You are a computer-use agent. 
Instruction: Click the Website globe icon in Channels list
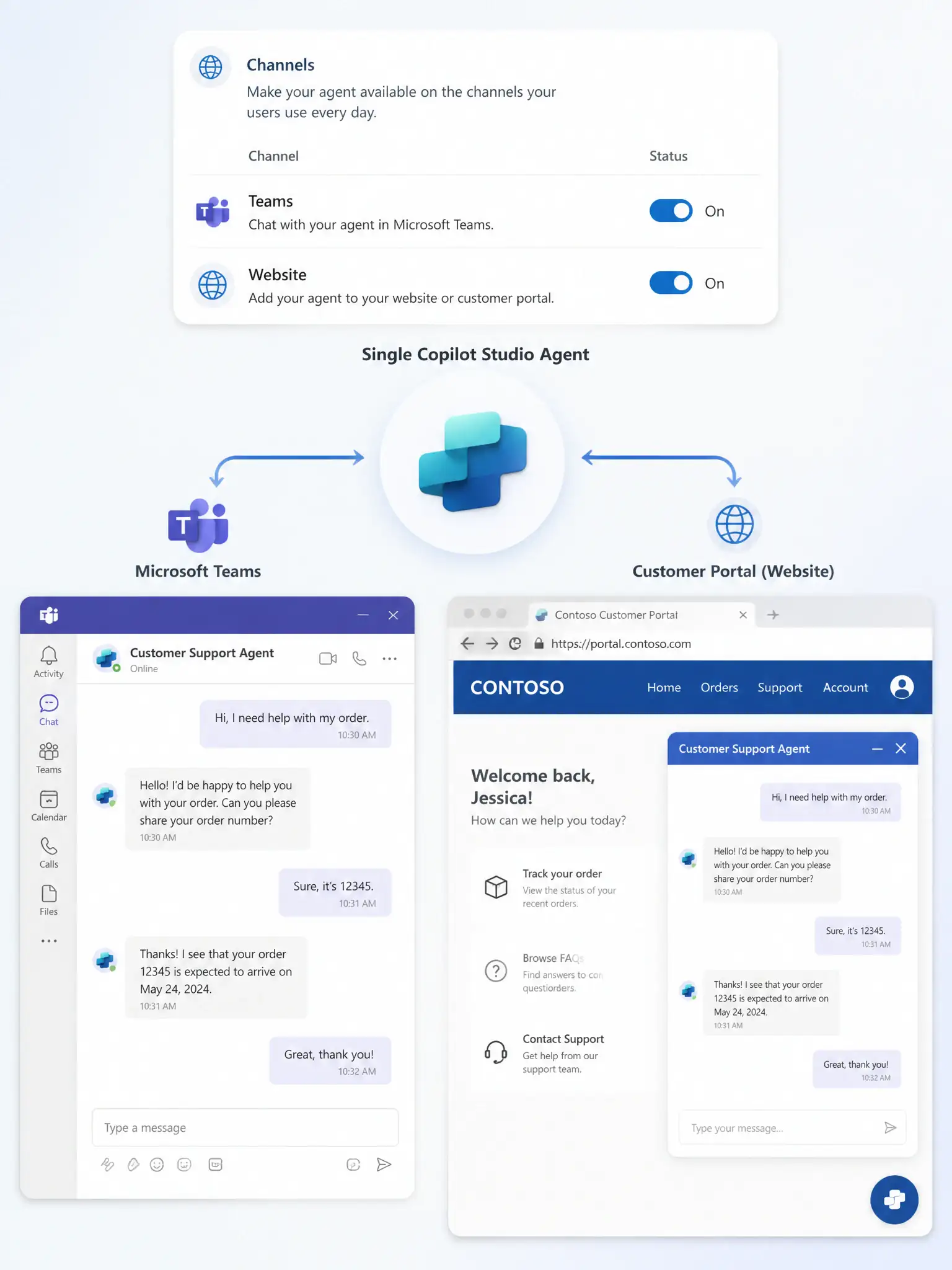(213, 285)
